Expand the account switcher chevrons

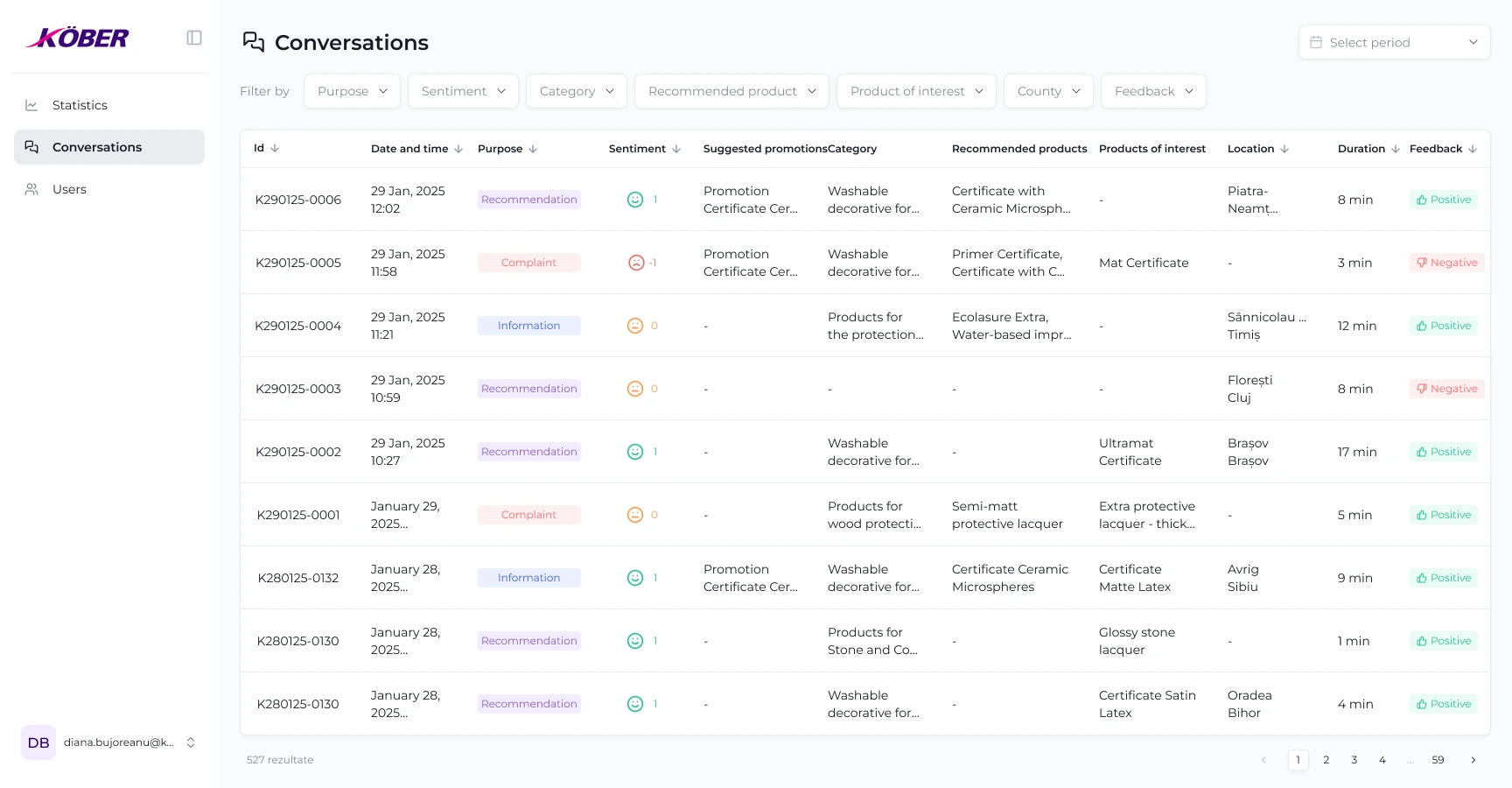click(191, 742)
